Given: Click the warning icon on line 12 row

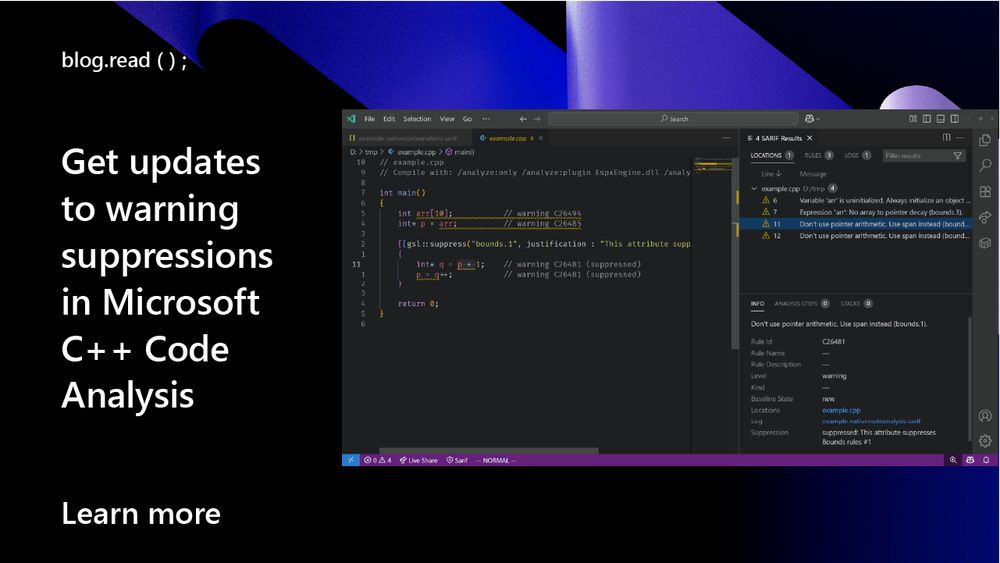Looking at the screenshot, I should [766, 235].
